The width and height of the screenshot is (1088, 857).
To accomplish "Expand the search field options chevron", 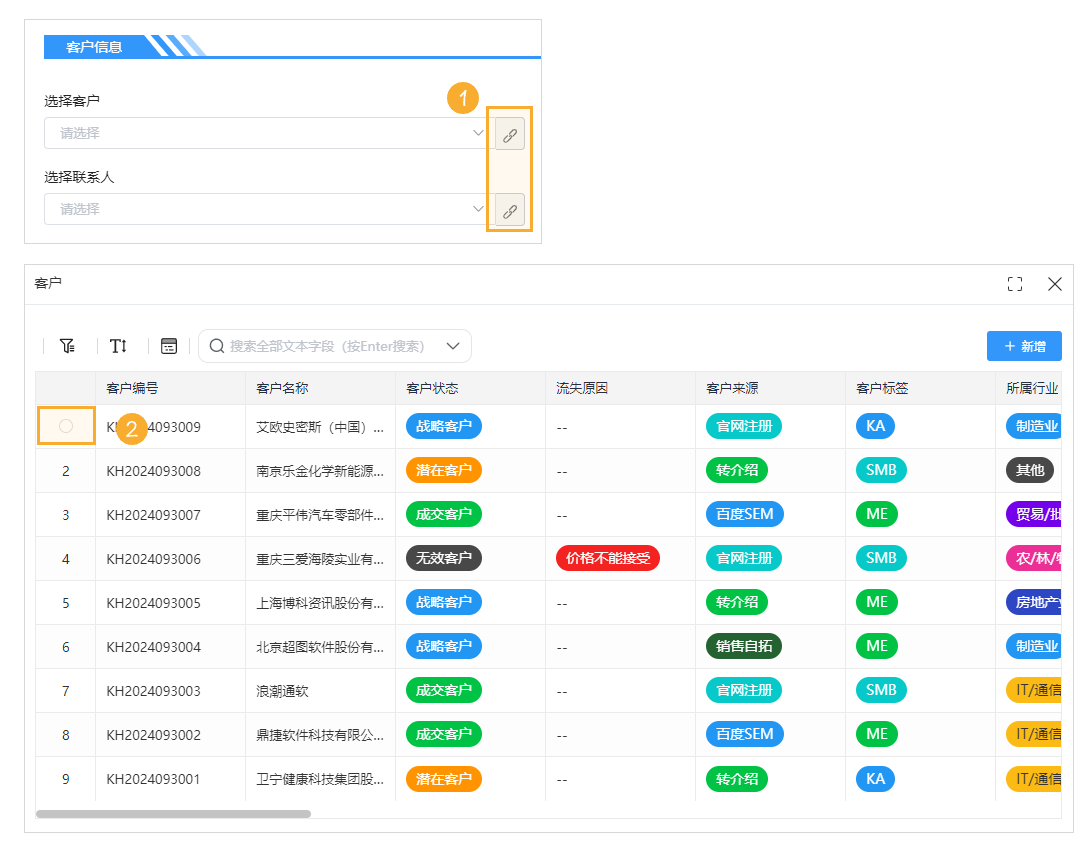I will click(x=451, y=345).
